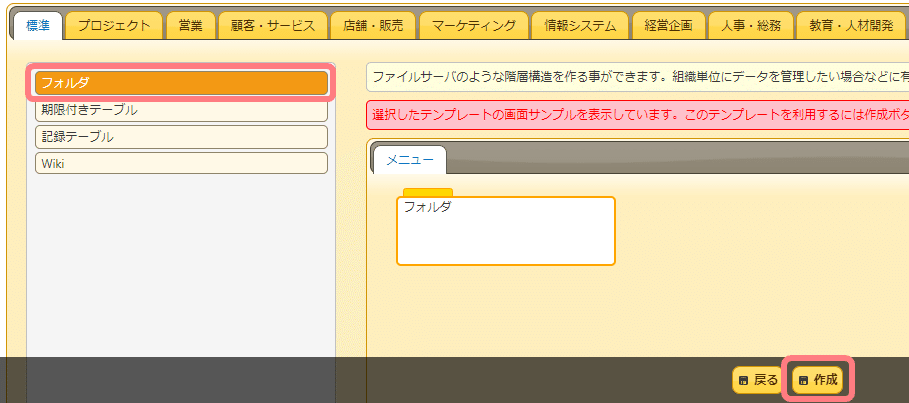This screenshot has width=909, height=403.
Task: Open the マーケティング tab
Action: (474, 26)
